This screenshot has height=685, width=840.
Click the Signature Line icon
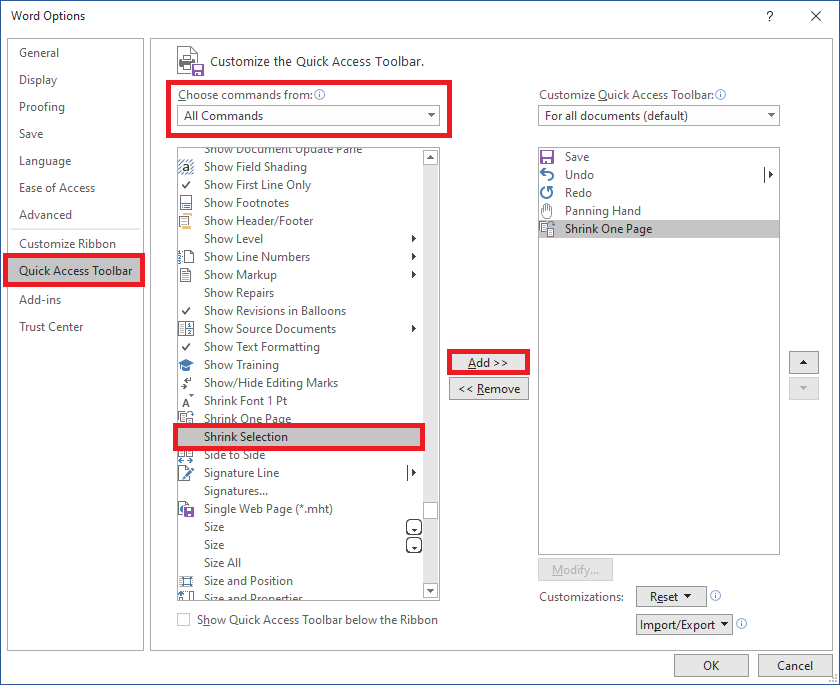point(185,473)
